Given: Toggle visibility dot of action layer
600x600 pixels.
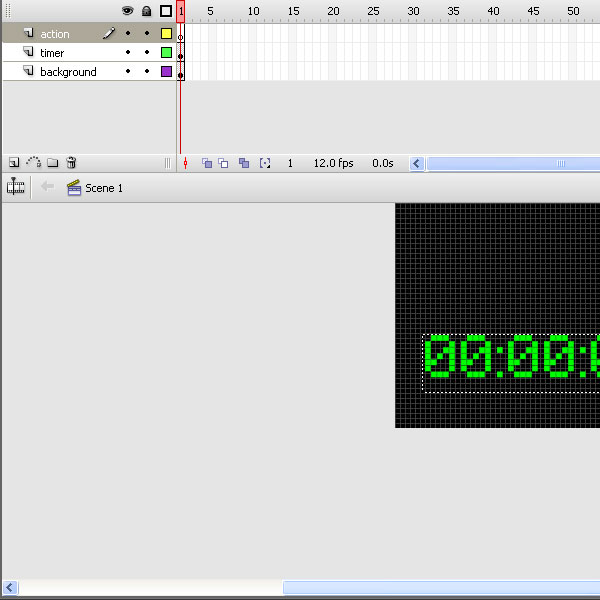Looking at the screenshot, I should pyautogui.click(x=128, y=33).
